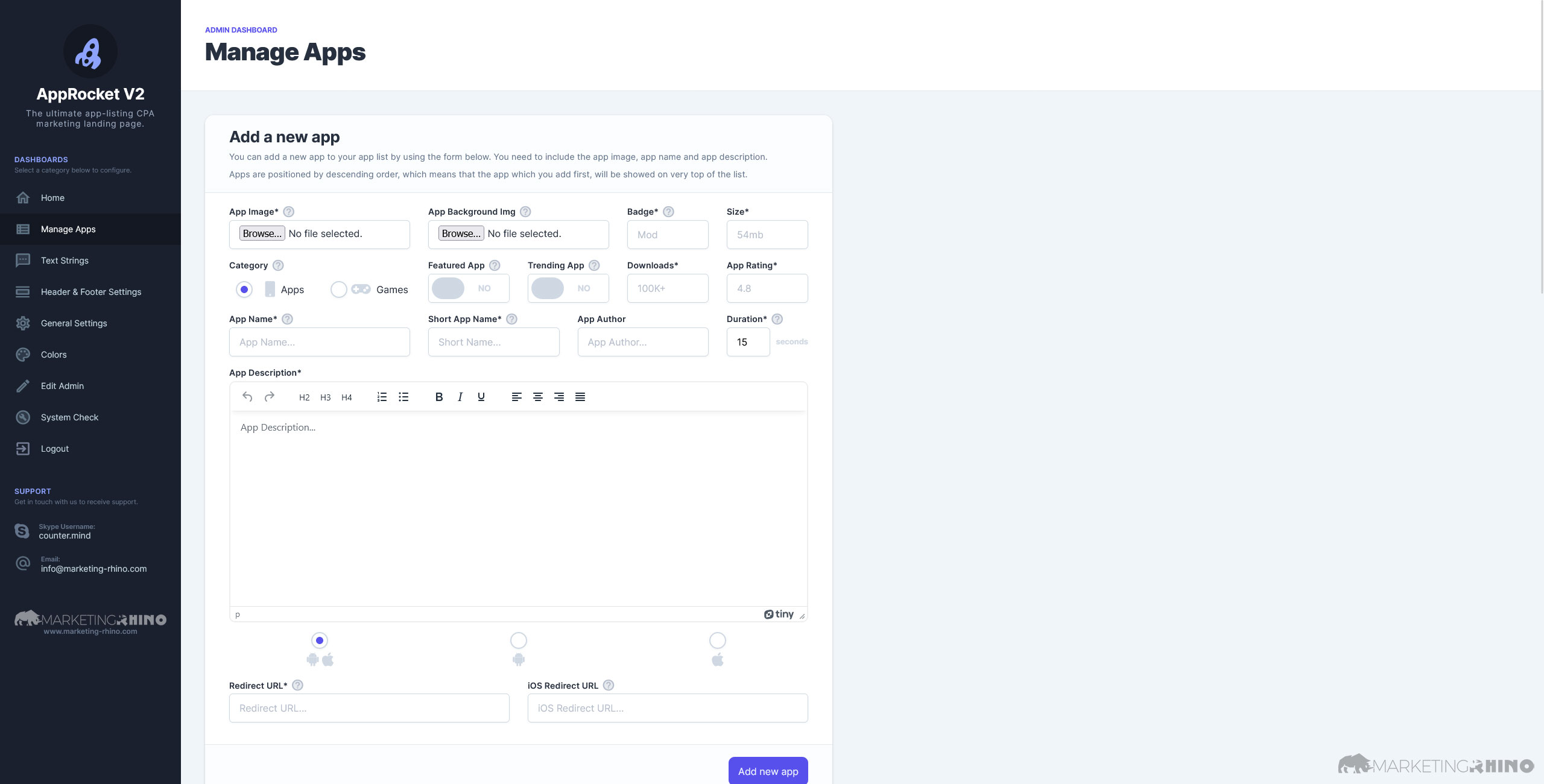The width and height of the screenshot is (1544, 784).
Task: Open the Home dashboard icon
Action: tap(23, 197)
